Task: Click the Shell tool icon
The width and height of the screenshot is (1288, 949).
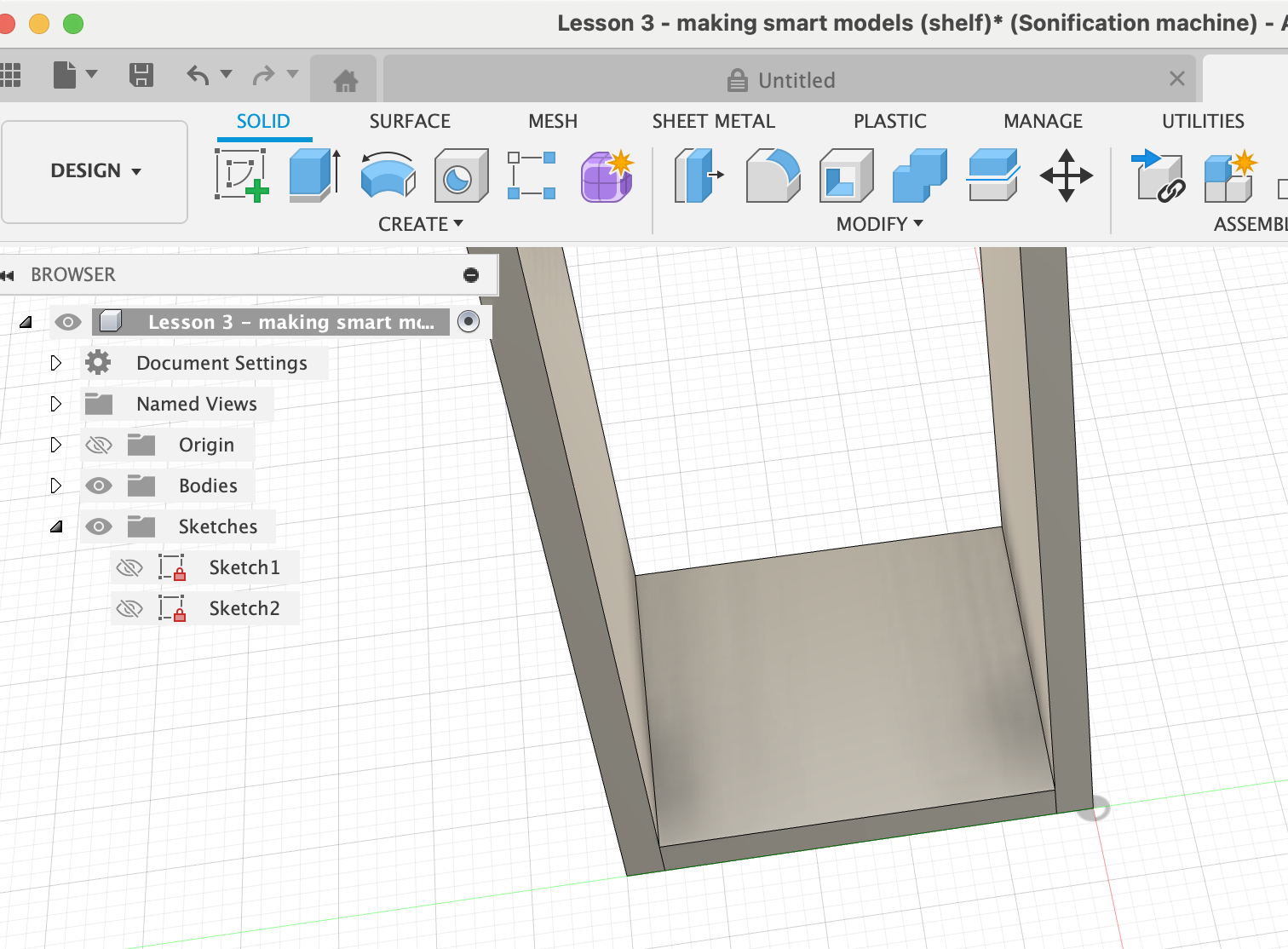Action: [x=846, y=175]
